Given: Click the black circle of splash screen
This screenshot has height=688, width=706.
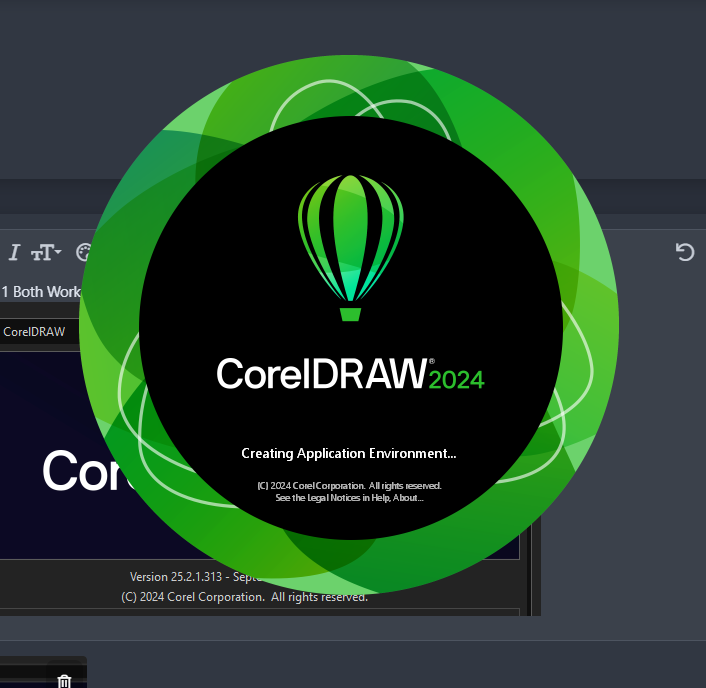Looking at the screenshot, I should [351, 328].
